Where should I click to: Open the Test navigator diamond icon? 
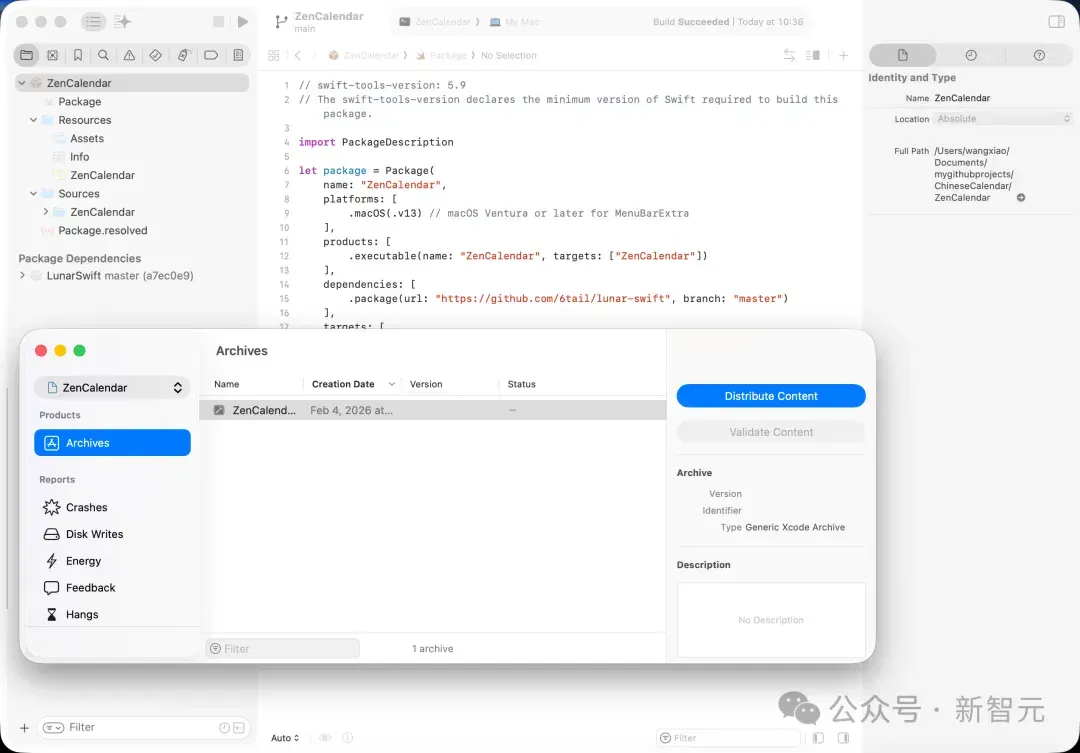click(x=156, y=55)
